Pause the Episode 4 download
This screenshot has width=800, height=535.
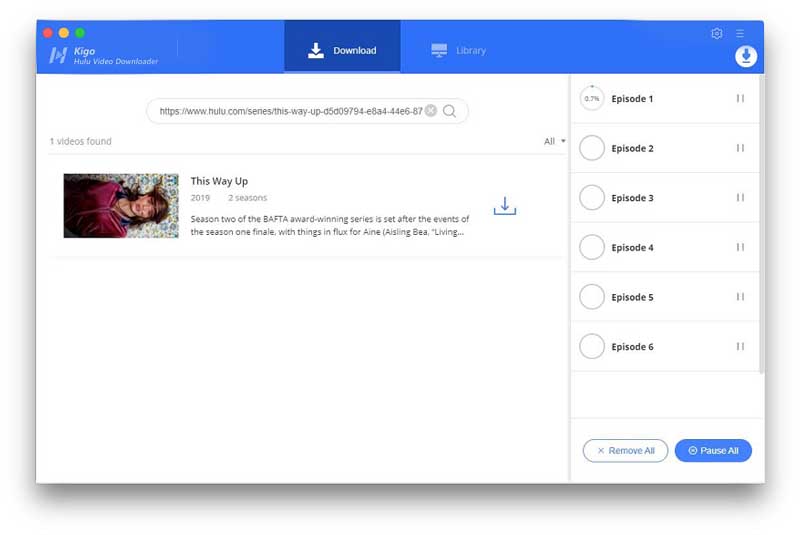740,247
